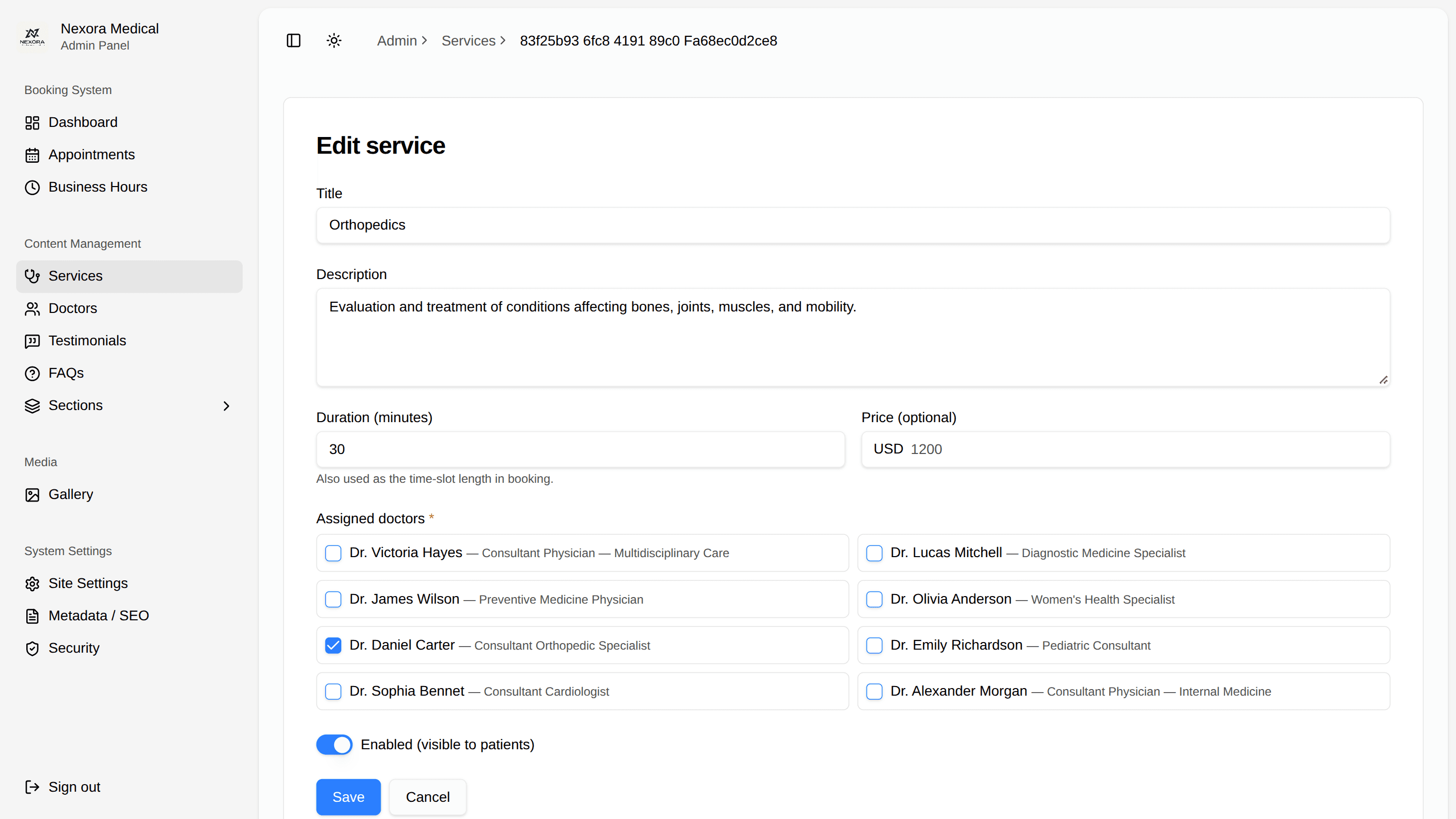Open Testimonials in sidebar
The image size is (1456, 819).
129,341
